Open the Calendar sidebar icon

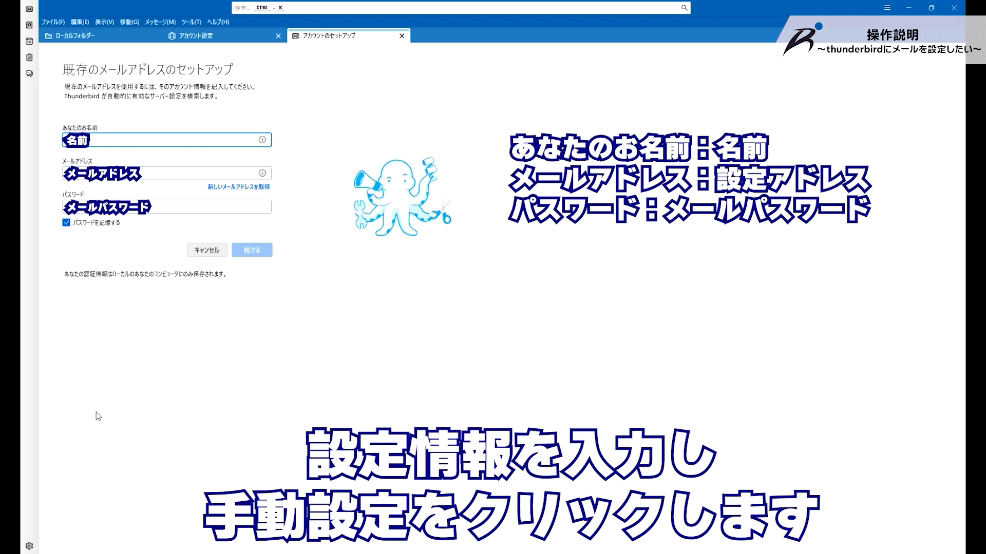29,41
